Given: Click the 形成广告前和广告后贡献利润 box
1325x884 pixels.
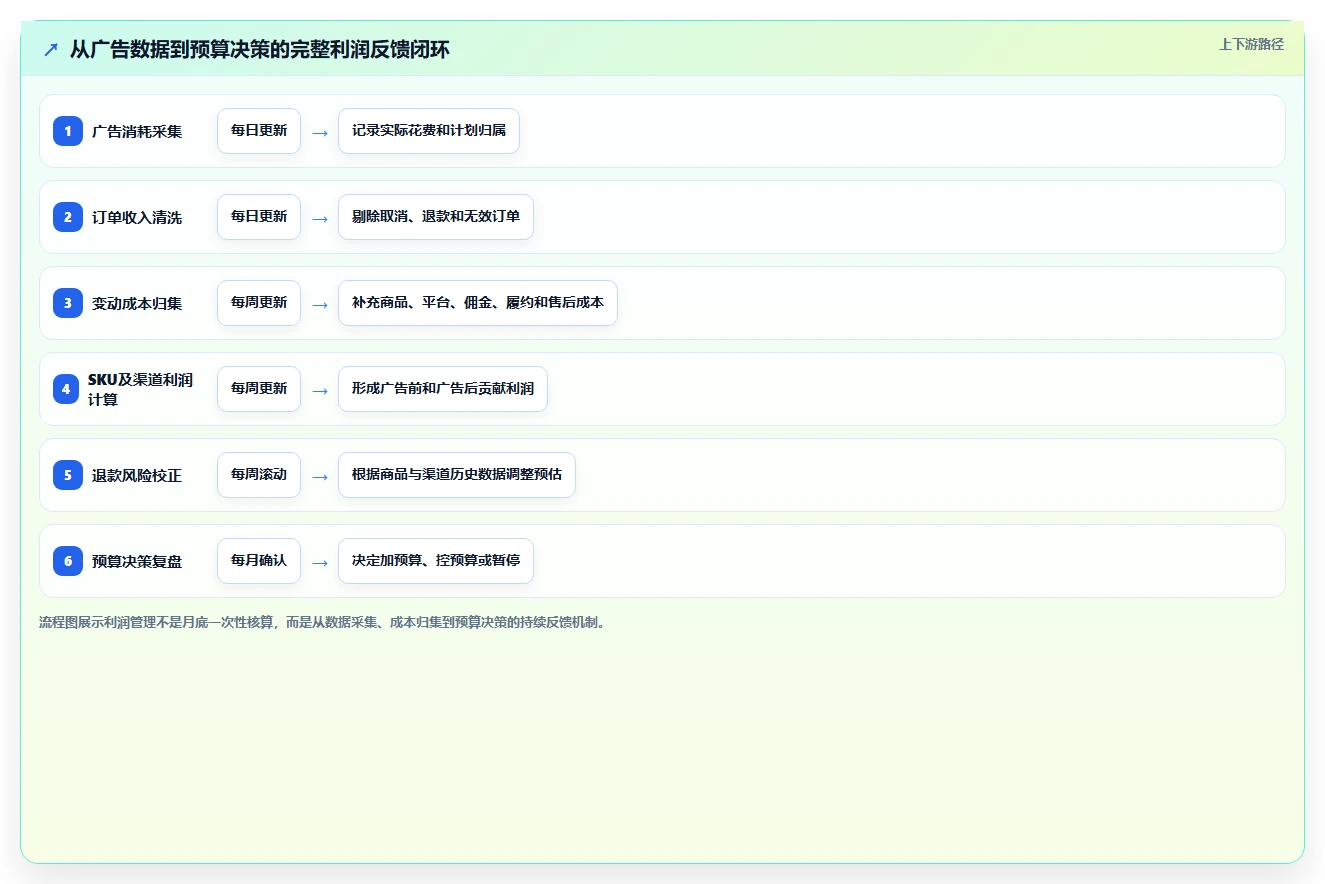Looking at the screenshot, I should [443, 389].
